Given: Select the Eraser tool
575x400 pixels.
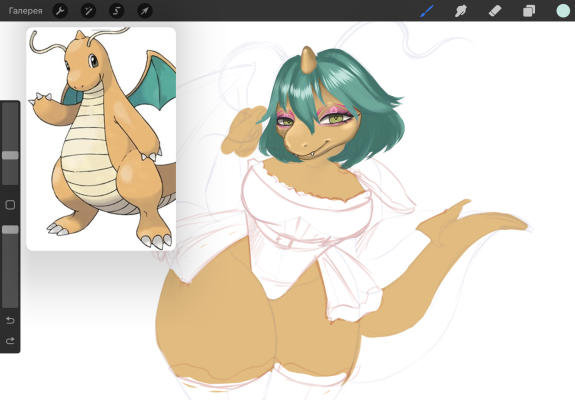Looking at the screenshot, I should pyautogui.click(x=495, y=11).
